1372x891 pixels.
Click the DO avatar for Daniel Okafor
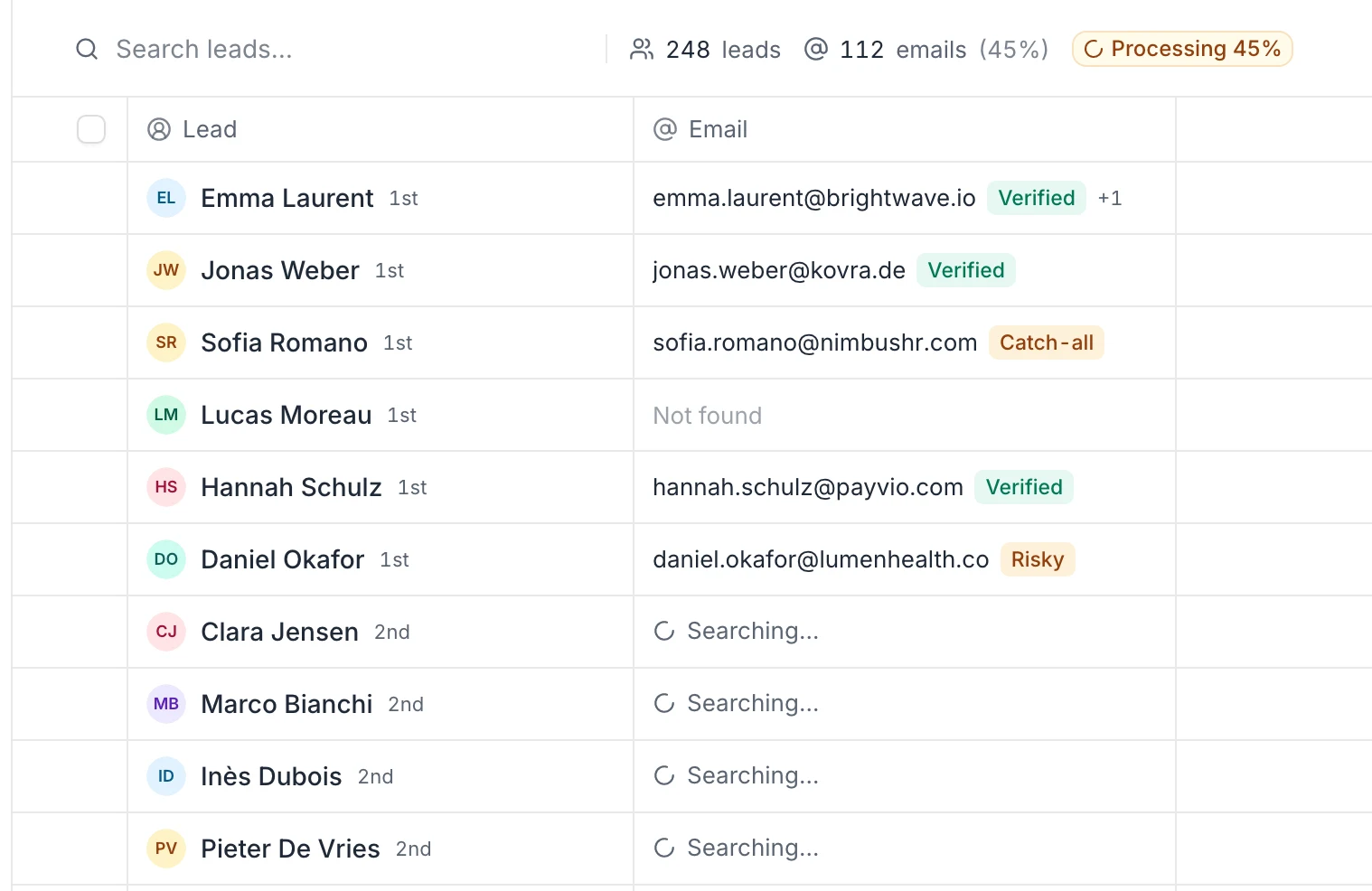[166, 559]
